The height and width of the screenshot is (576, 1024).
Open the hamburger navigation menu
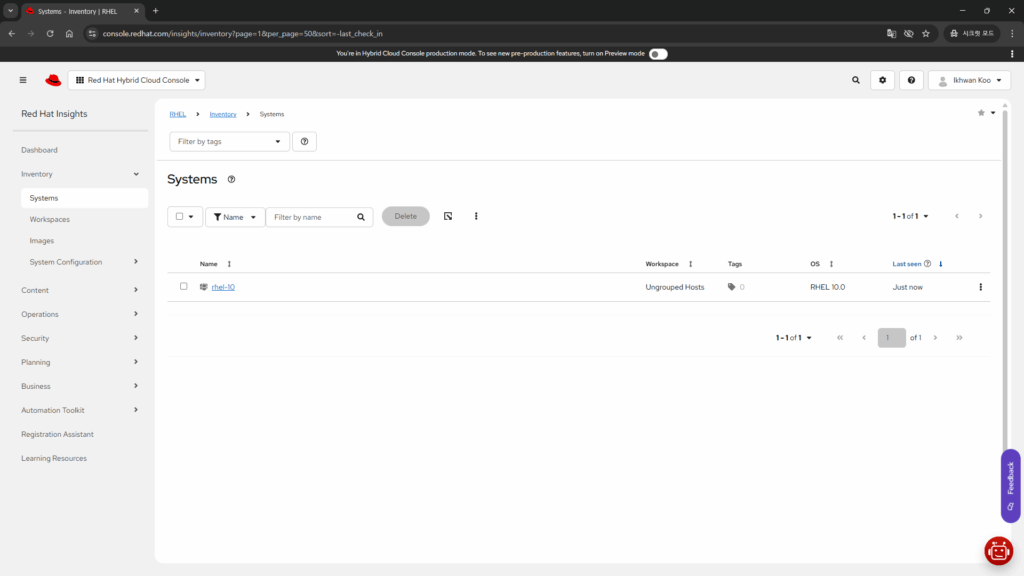[x=23, y=80]
